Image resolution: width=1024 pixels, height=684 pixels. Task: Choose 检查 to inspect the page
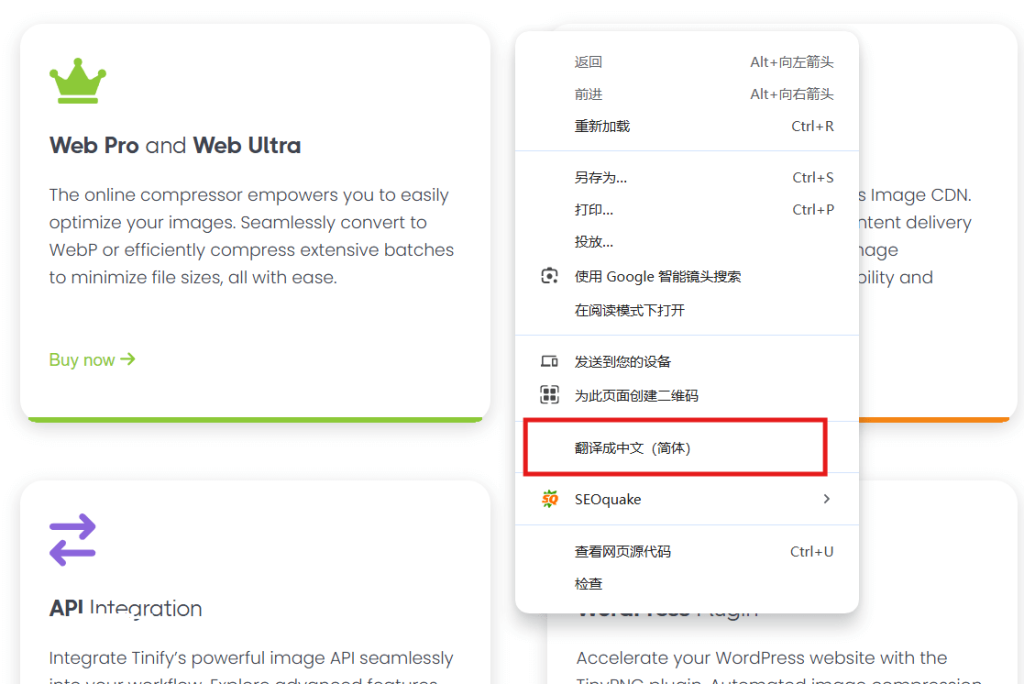pos(588,582)
